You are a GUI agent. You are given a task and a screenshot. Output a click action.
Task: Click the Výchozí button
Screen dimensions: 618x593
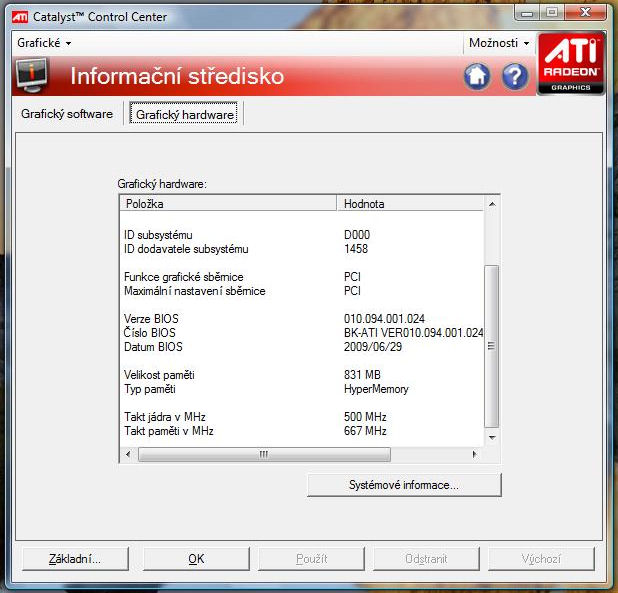click(541, 559)
